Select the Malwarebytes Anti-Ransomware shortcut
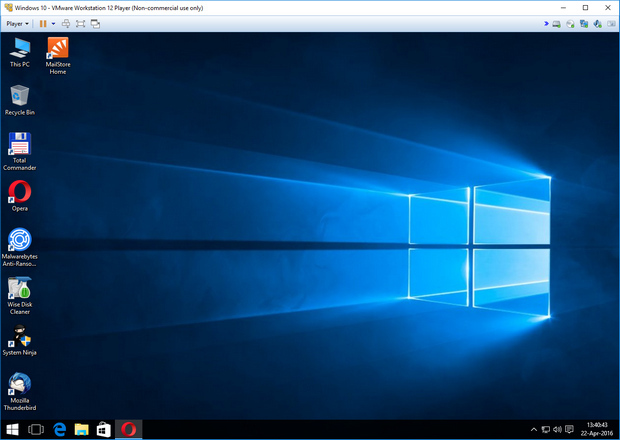 (x=20, y=247)
